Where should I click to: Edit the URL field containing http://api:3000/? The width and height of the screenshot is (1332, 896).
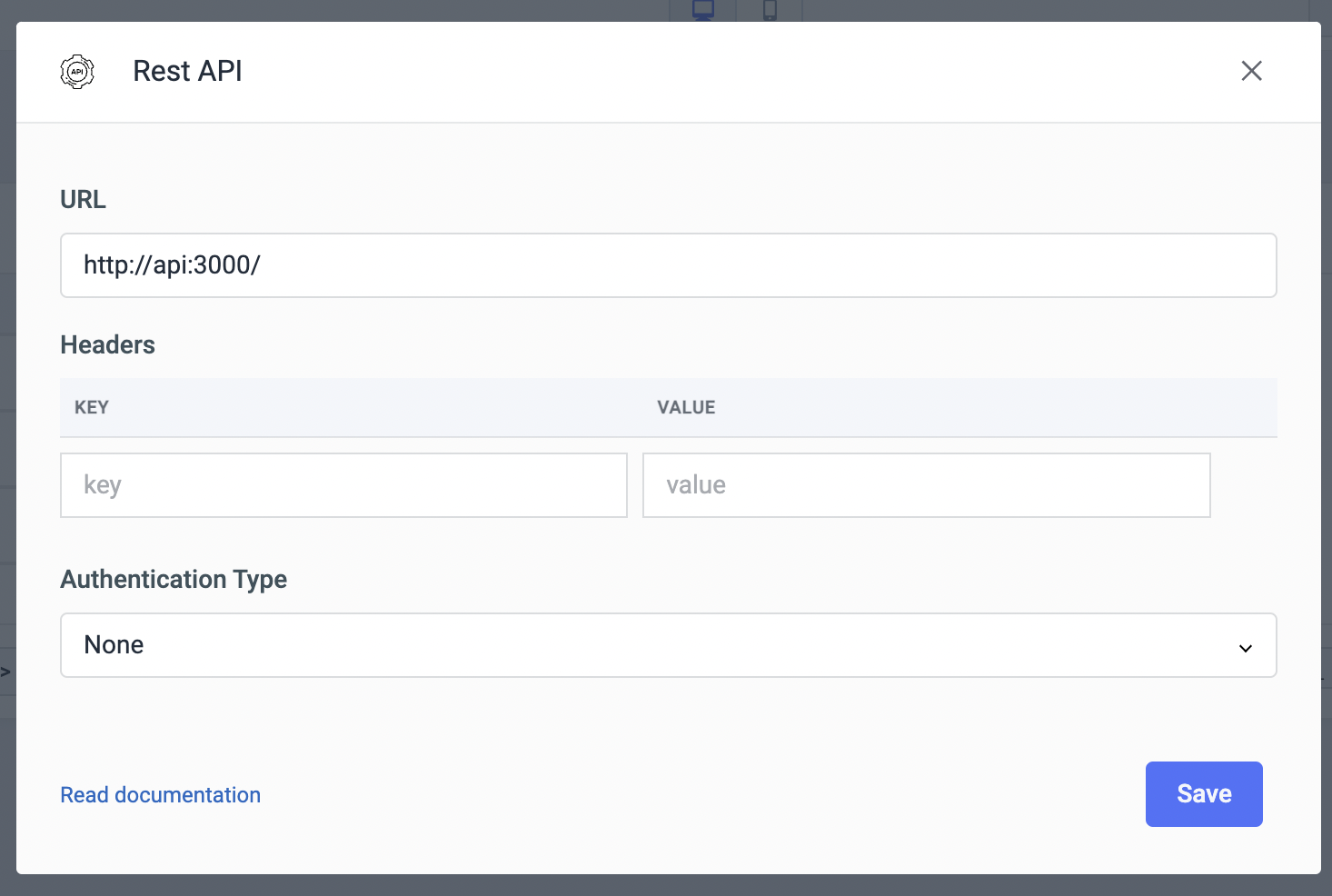click(x=668, y=264)
